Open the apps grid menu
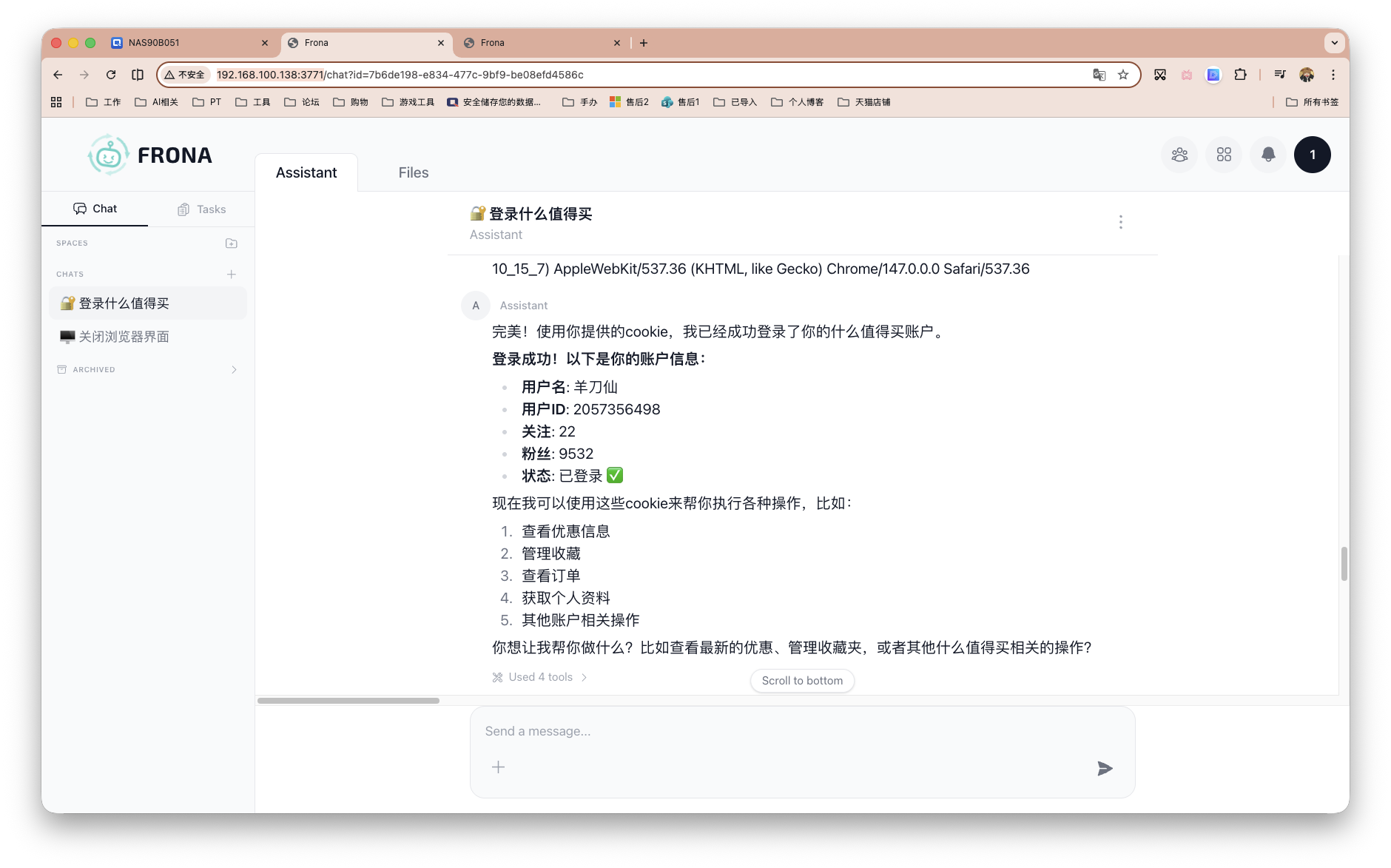The height and width of the screenshot is (868, 1391). [1223, 155]
